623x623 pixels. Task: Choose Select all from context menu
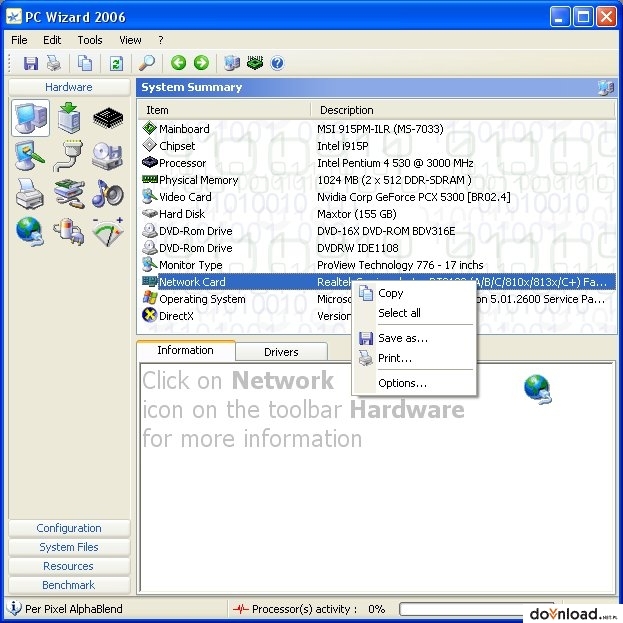click(x=414, y=313)
